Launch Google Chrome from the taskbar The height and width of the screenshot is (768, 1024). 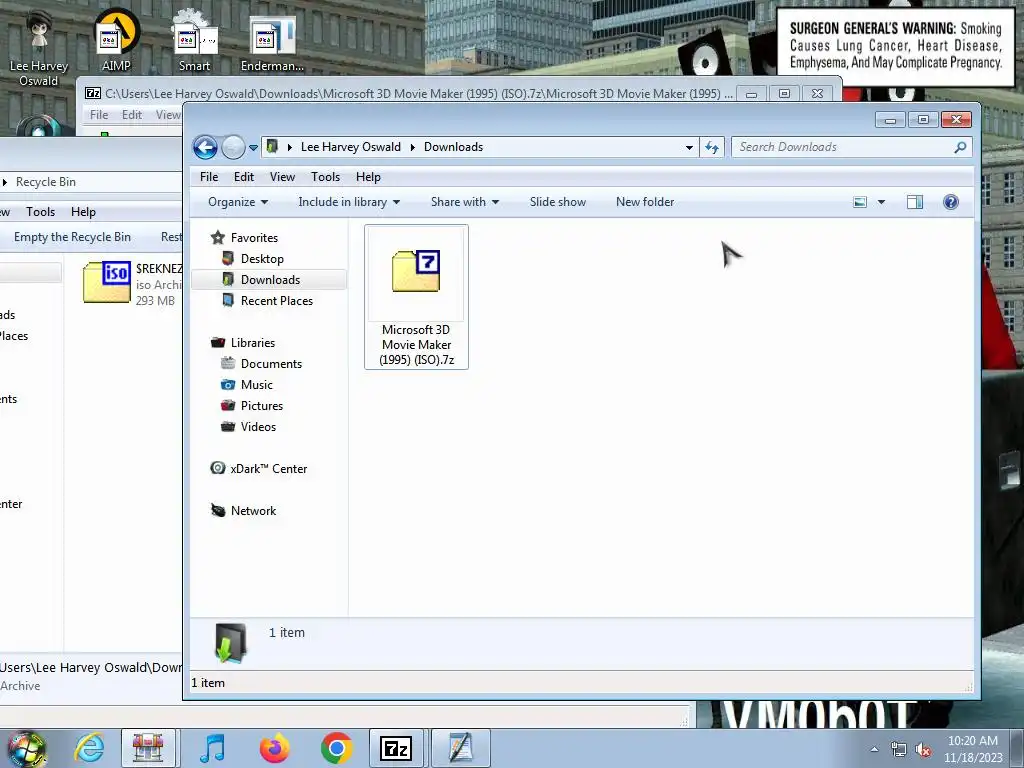336,748
